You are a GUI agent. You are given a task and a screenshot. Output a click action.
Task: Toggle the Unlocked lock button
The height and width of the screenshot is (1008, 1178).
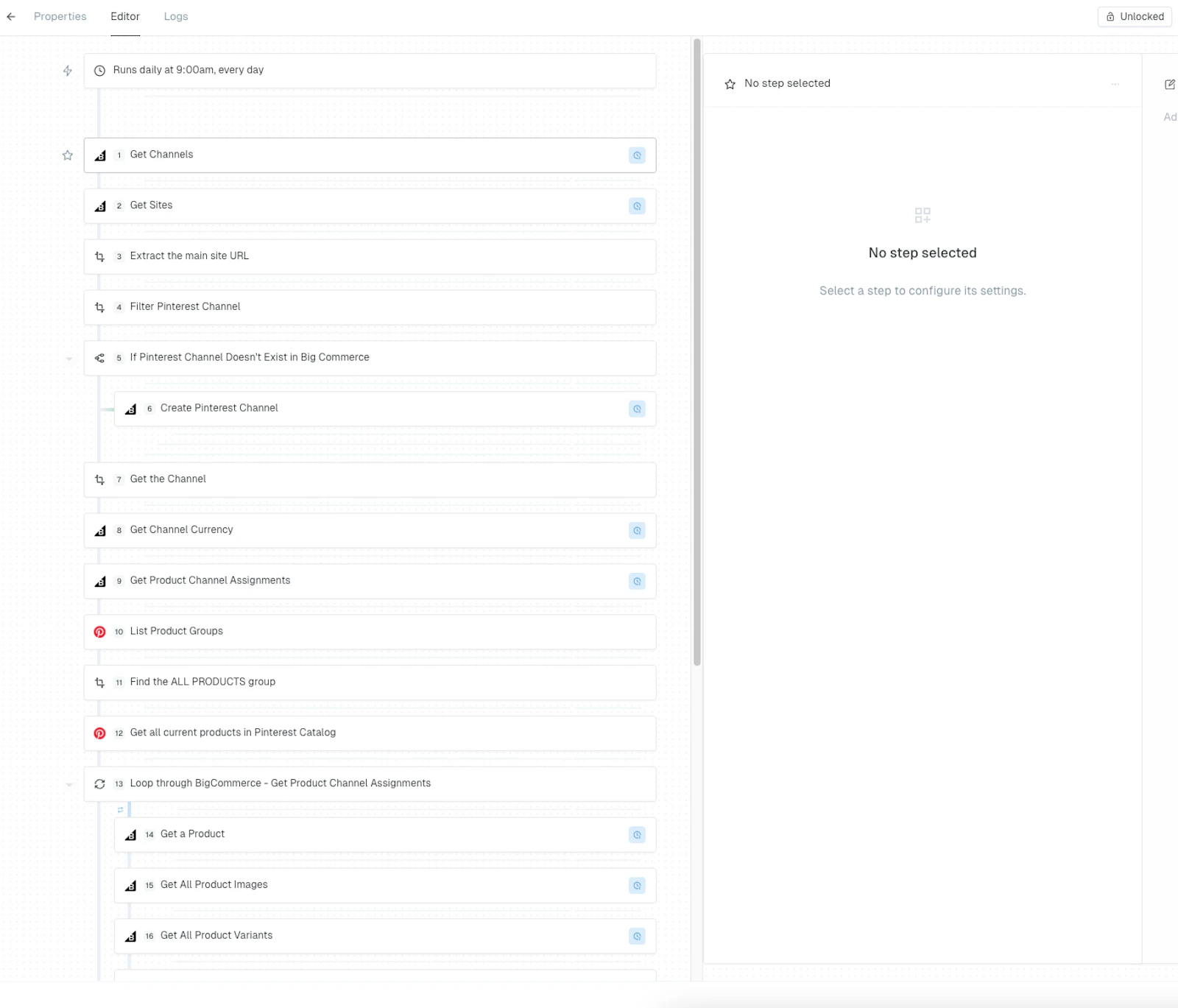[x=1135, y=17]
